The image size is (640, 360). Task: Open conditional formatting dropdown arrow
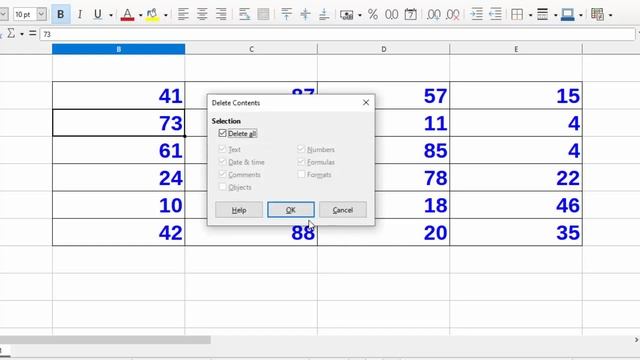coord(610,15)
